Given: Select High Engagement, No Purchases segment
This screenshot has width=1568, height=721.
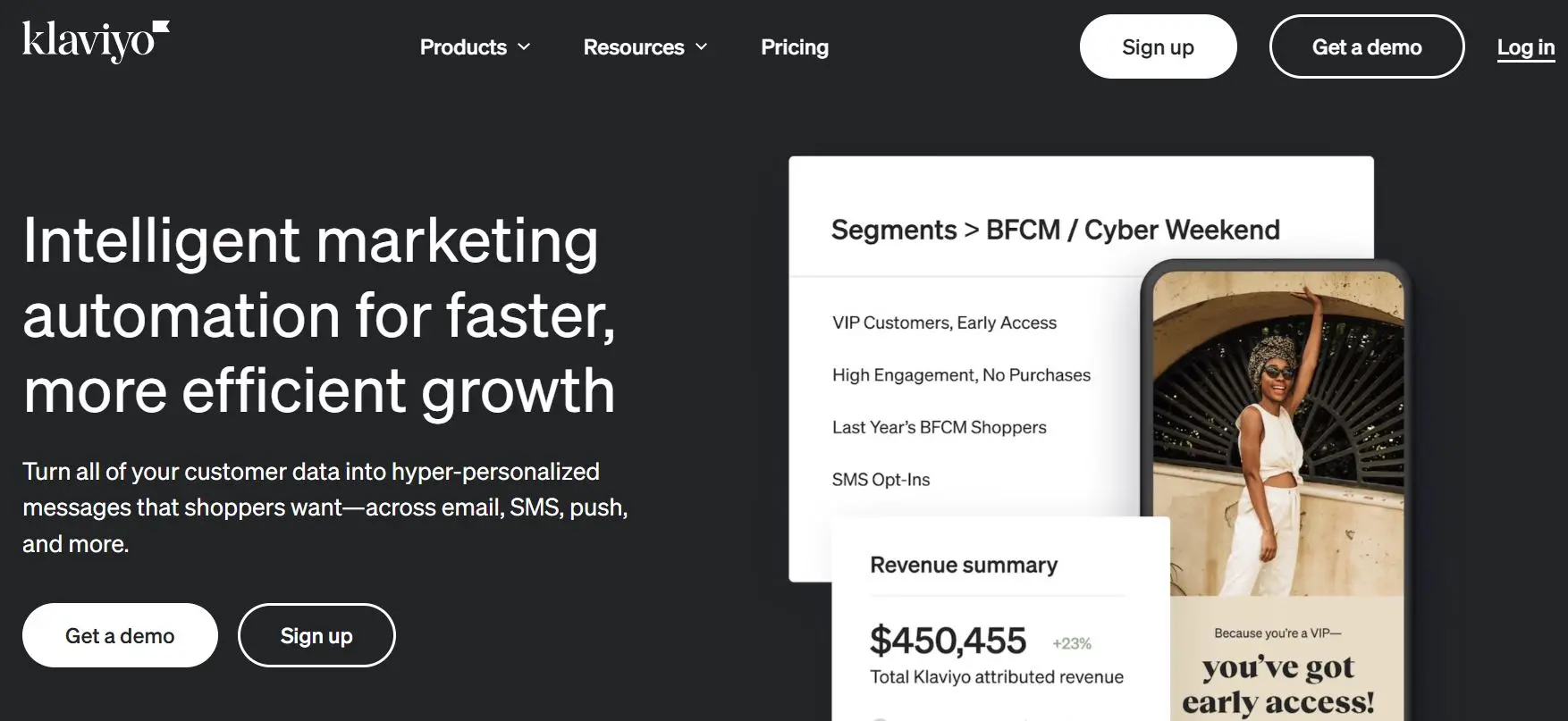Looking at the screenshot, I should tap(961, 375).
